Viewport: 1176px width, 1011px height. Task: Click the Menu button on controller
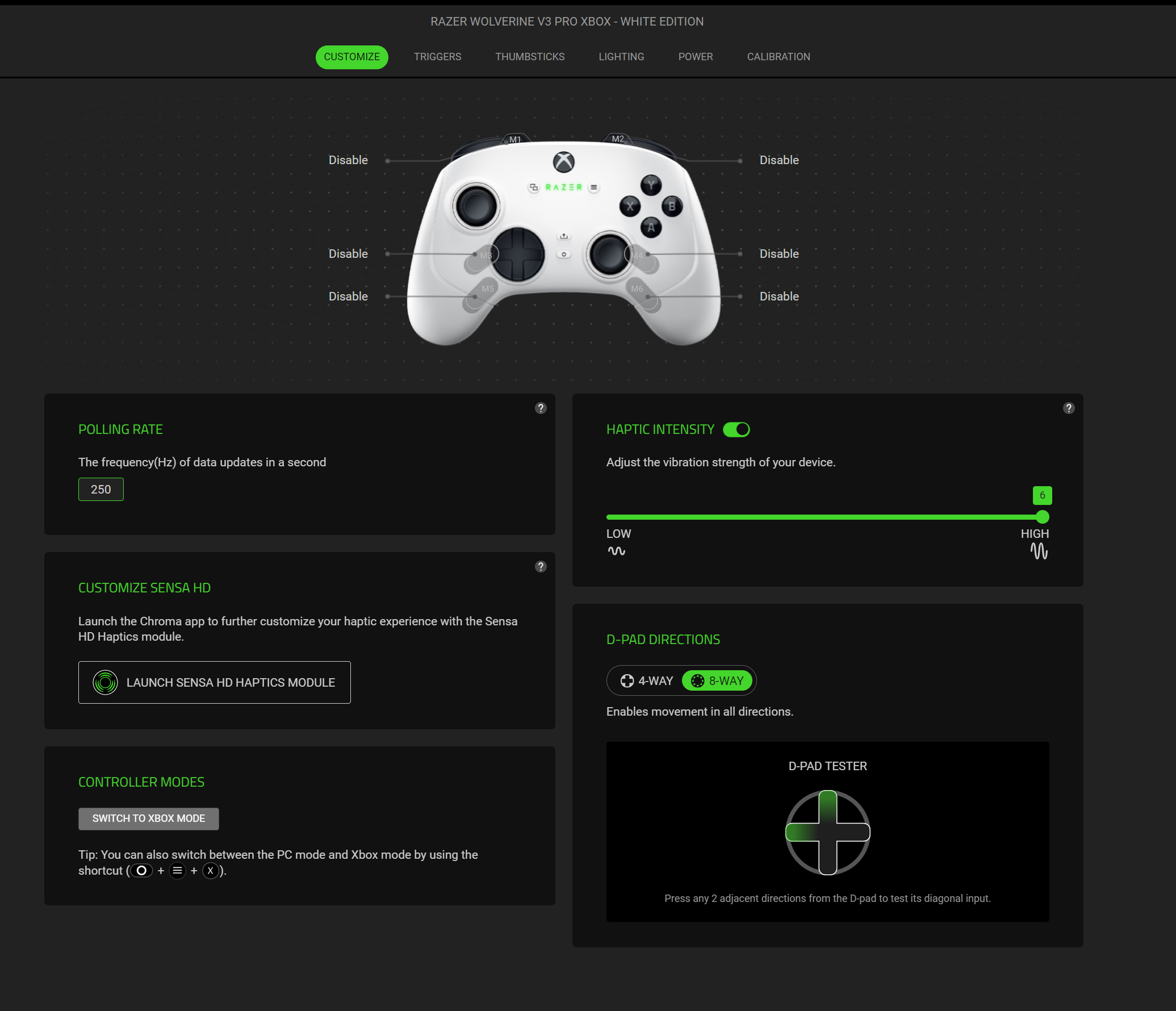tap(594, 187)
